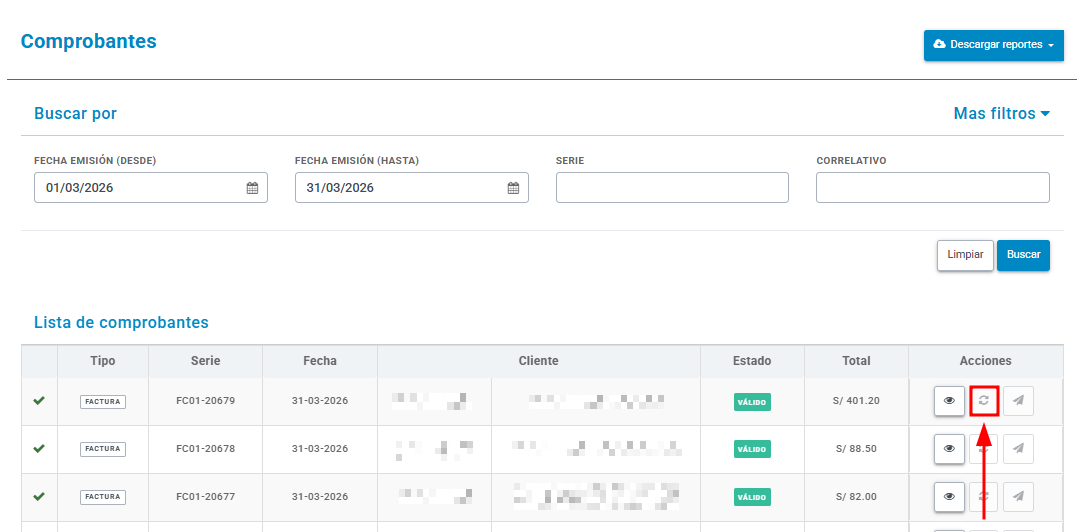Send invoice FC01-20679 with paper plane icon
1085x532 pixels.
pyautogui.click(x=1018, y=401)
